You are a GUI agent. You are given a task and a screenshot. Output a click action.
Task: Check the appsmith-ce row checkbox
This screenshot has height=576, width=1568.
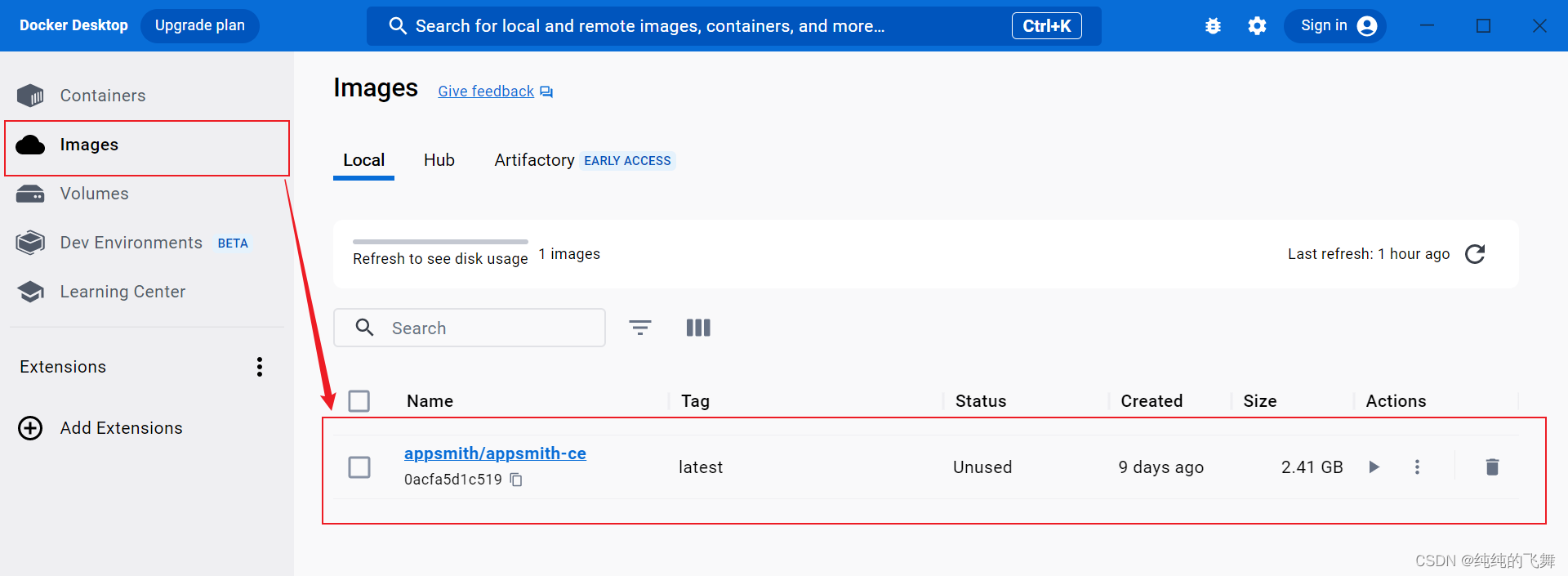pyautogui.click(x=359, y=467)
